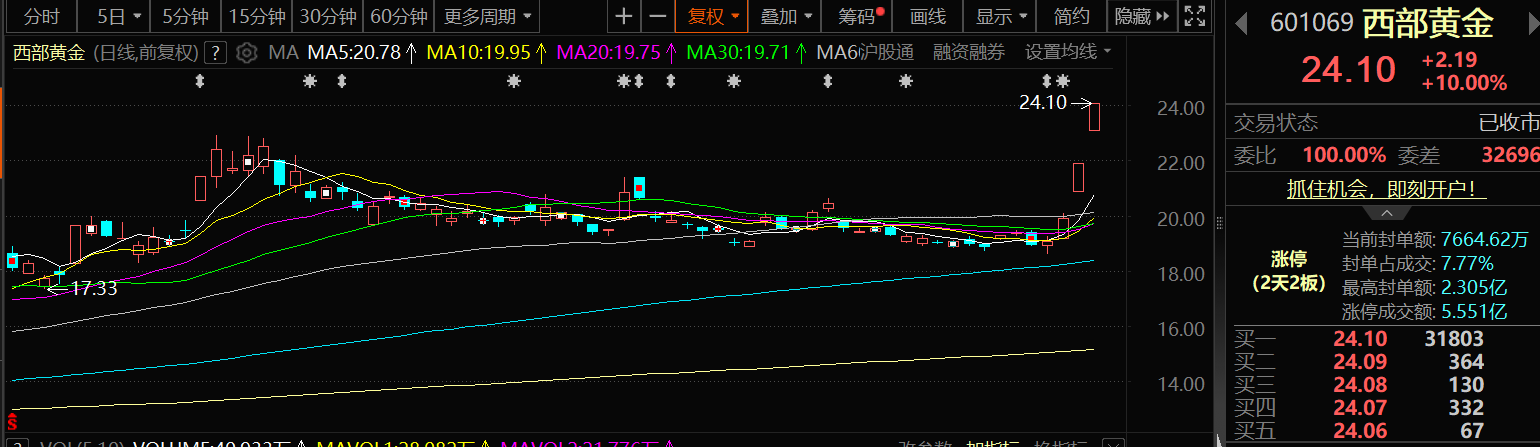The height and width of the screenshot is (447, 1540).
Task: Open 设置均线 moving average settings
Action: [1067, 52]
